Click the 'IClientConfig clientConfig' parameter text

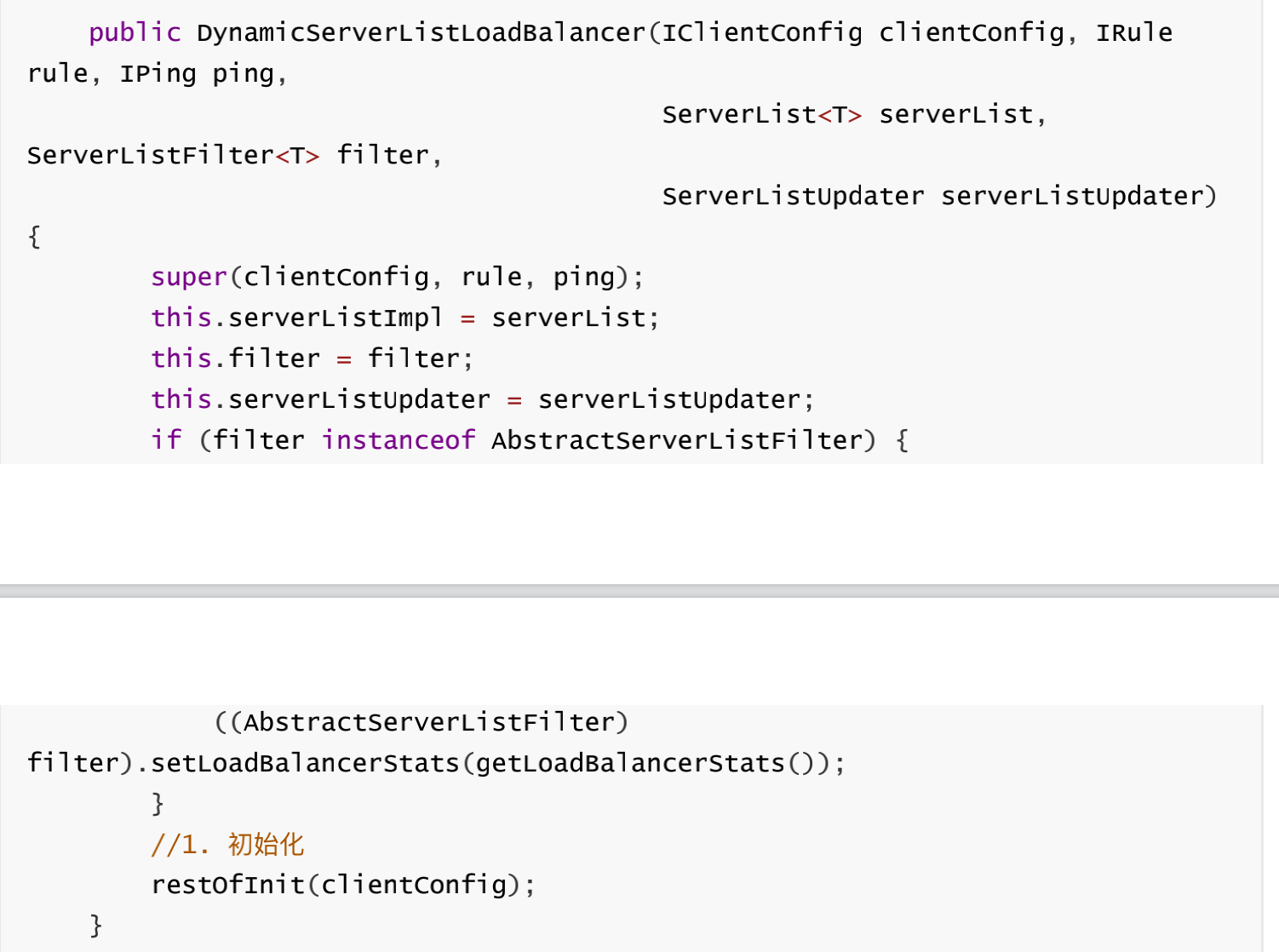863,33
